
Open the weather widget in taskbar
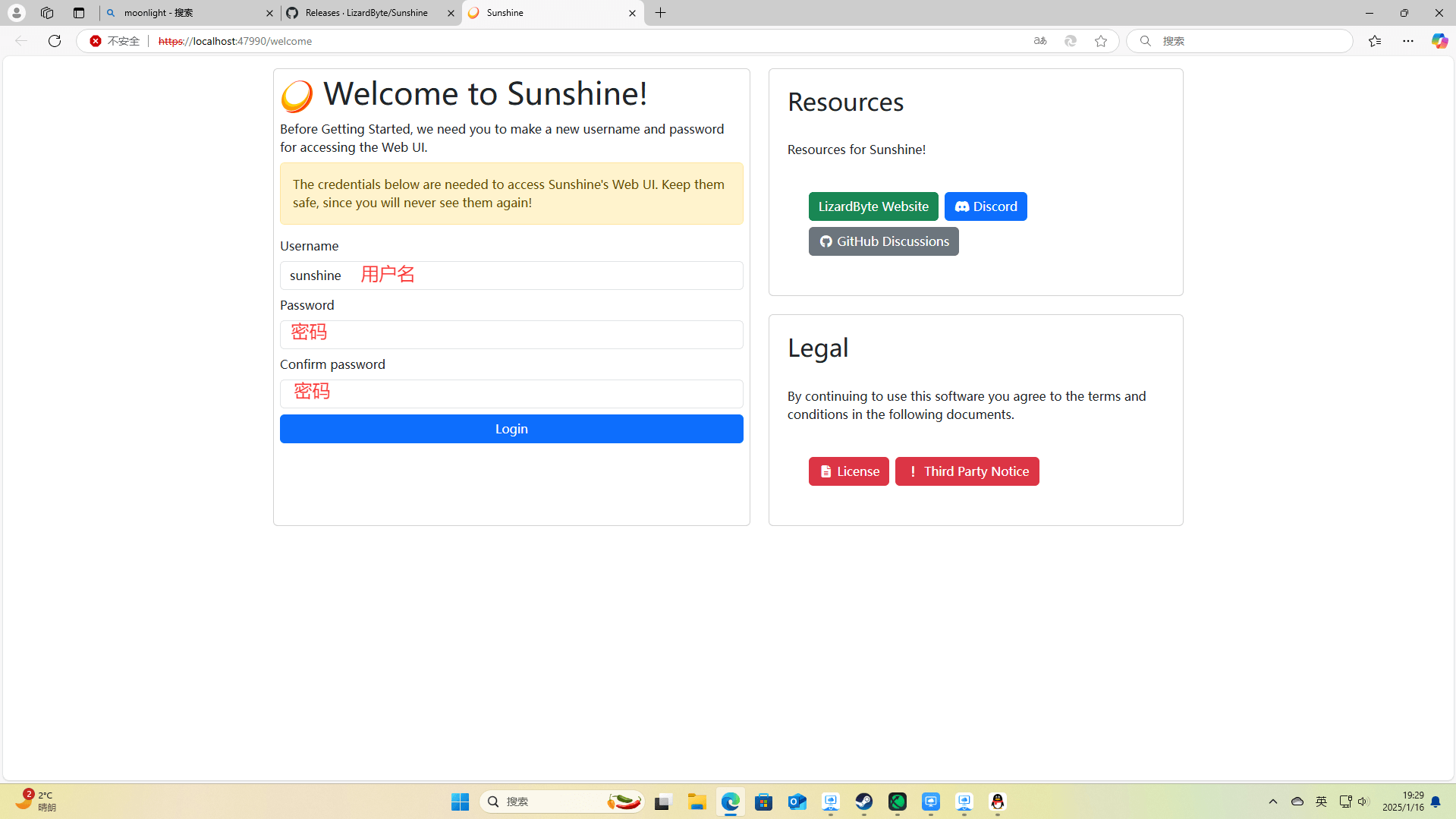(x=35, y=801)
